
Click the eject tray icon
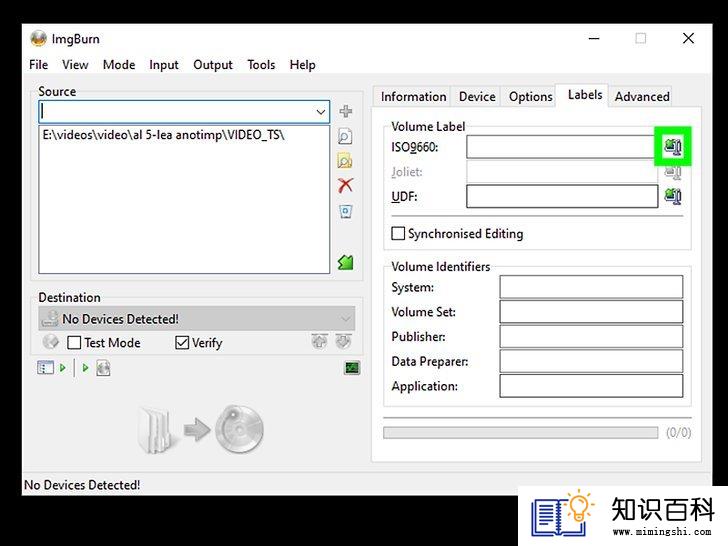[319, 341]
